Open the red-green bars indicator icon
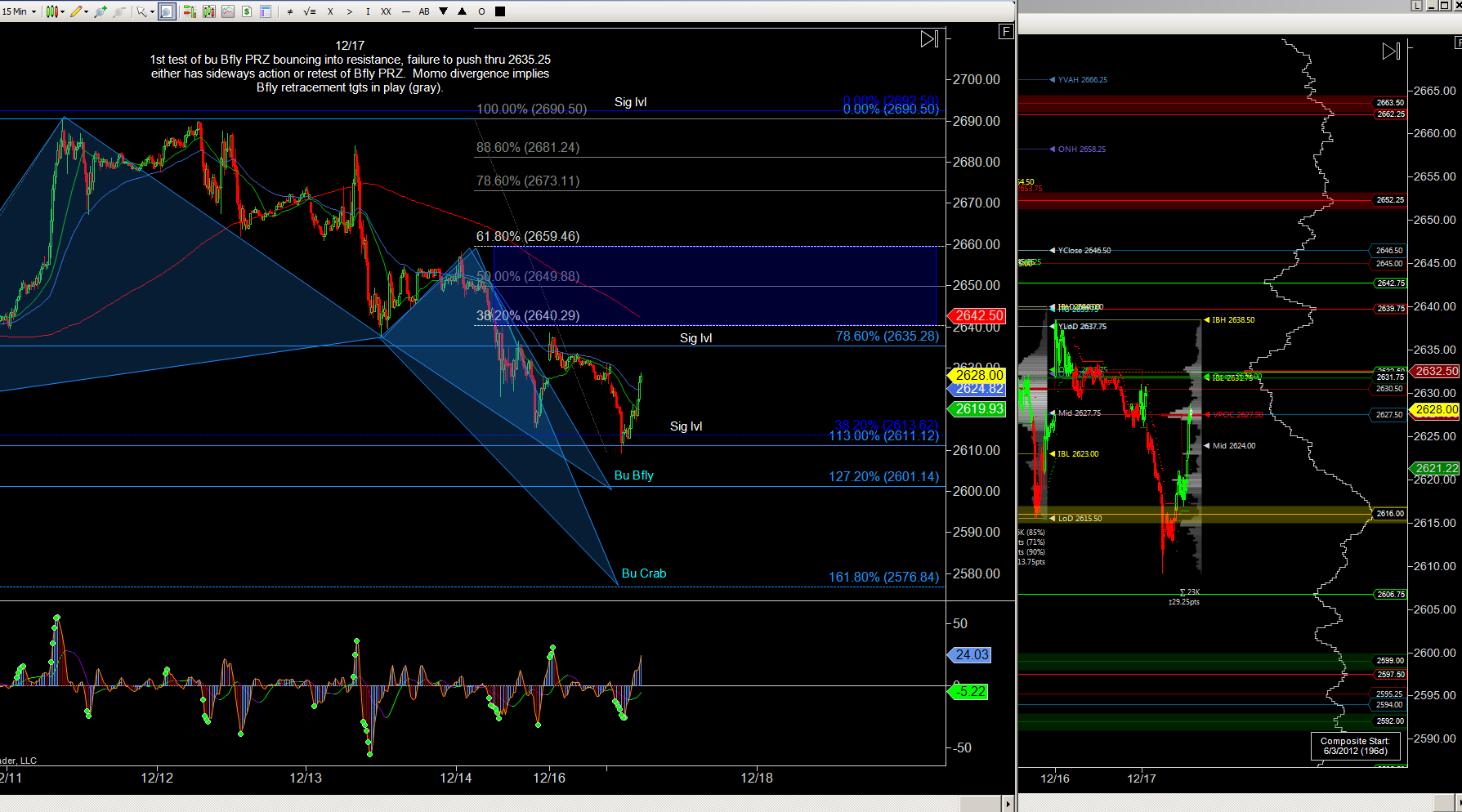 click(190, 11)
